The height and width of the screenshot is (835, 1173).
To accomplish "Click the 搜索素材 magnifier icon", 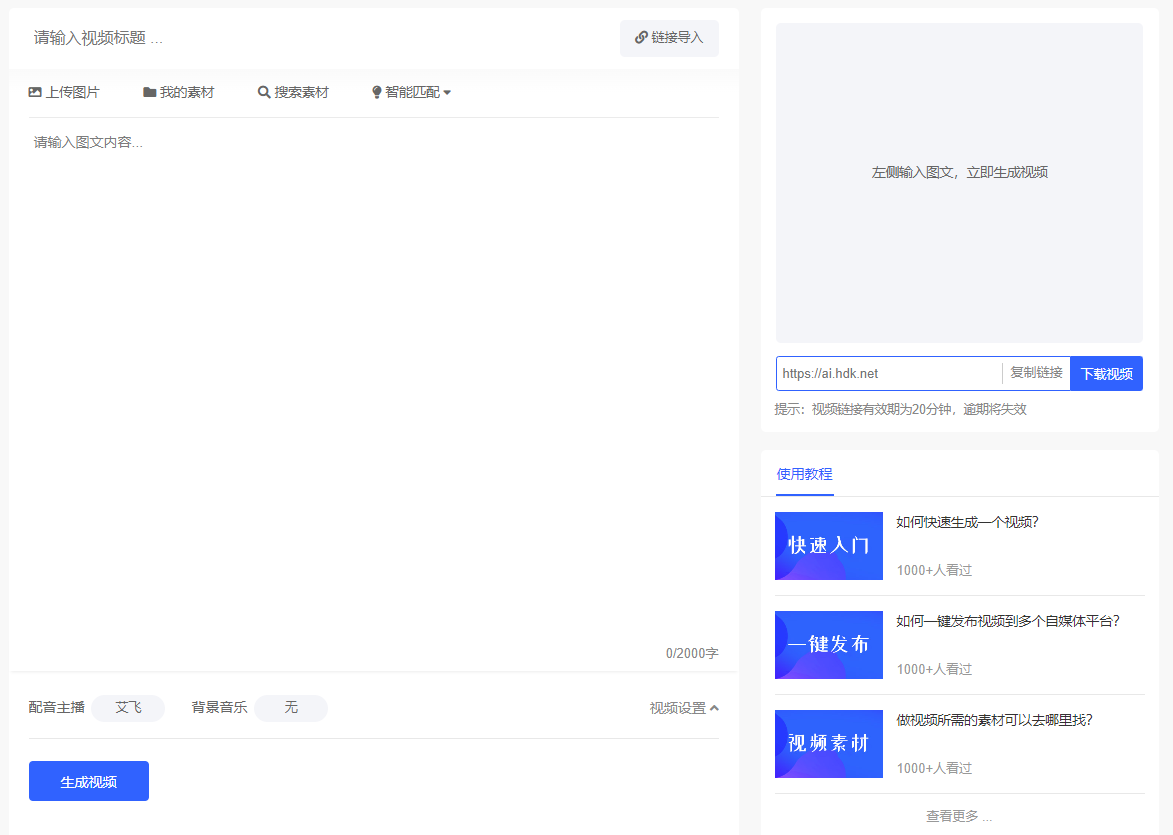I will (261, 91).
